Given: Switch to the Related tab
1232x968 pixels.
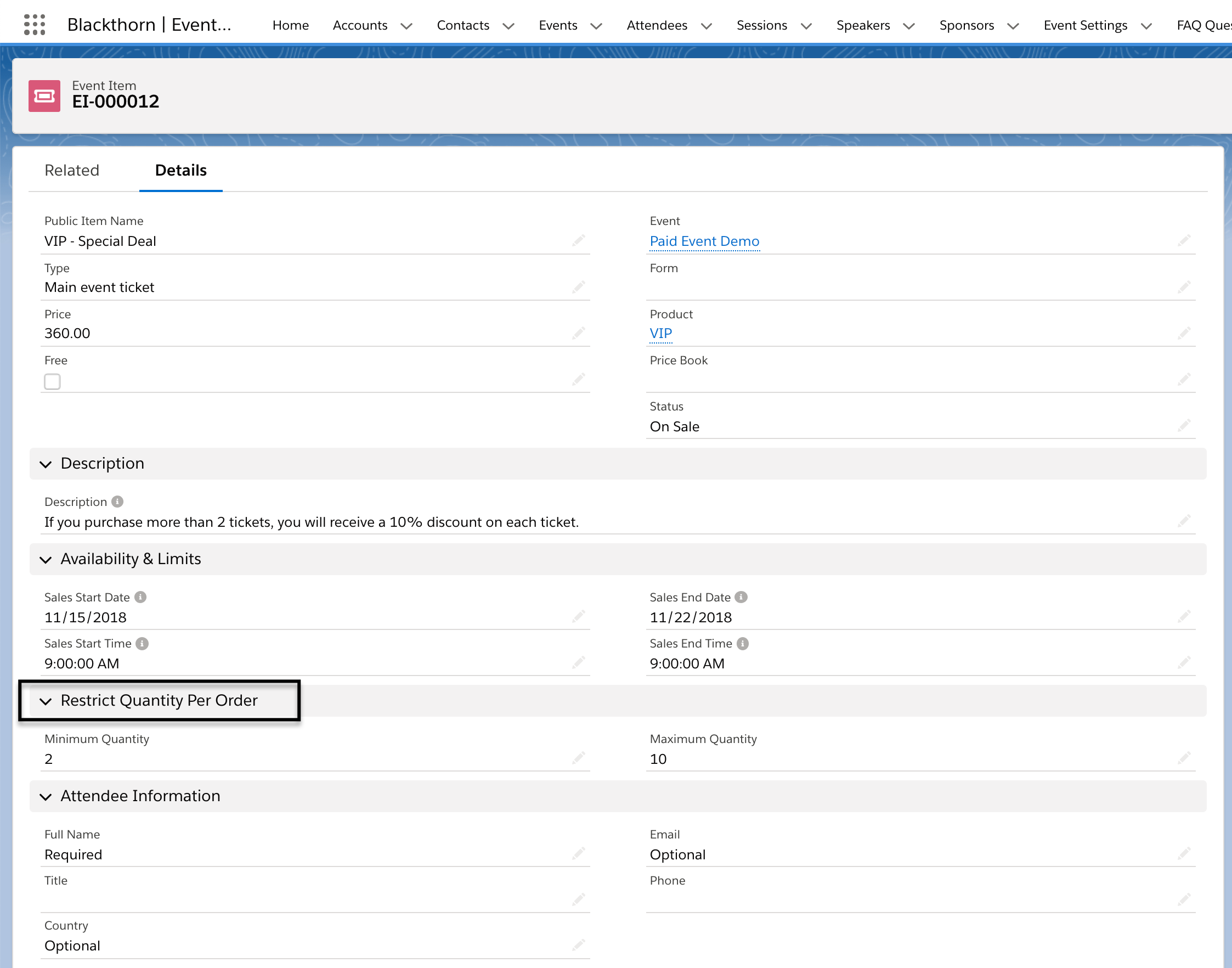Looking at the screenshot, I should pyautogui.click(x=72, y=170).
